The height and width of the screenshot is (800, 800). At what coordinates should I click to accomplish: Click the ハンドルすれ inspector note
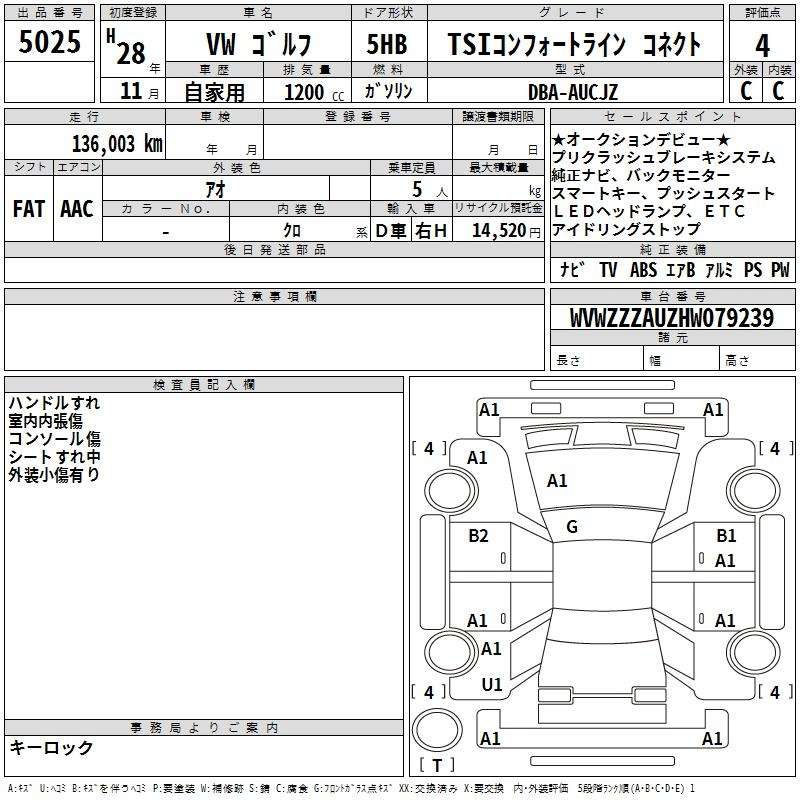pos(54,403)
